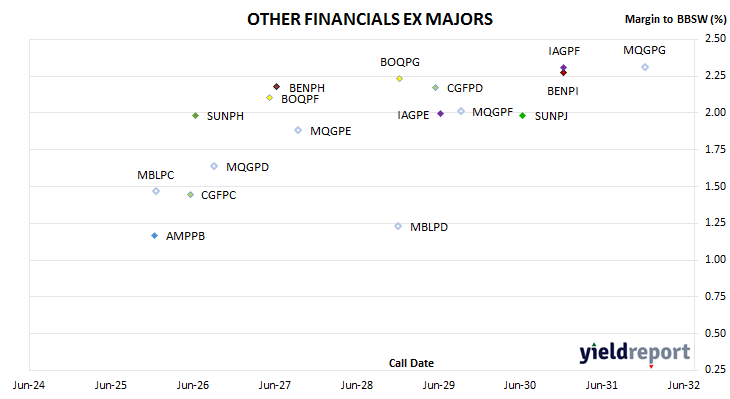
Task: Select the IAGPE purple diamond marker
Action: [440, 114]
